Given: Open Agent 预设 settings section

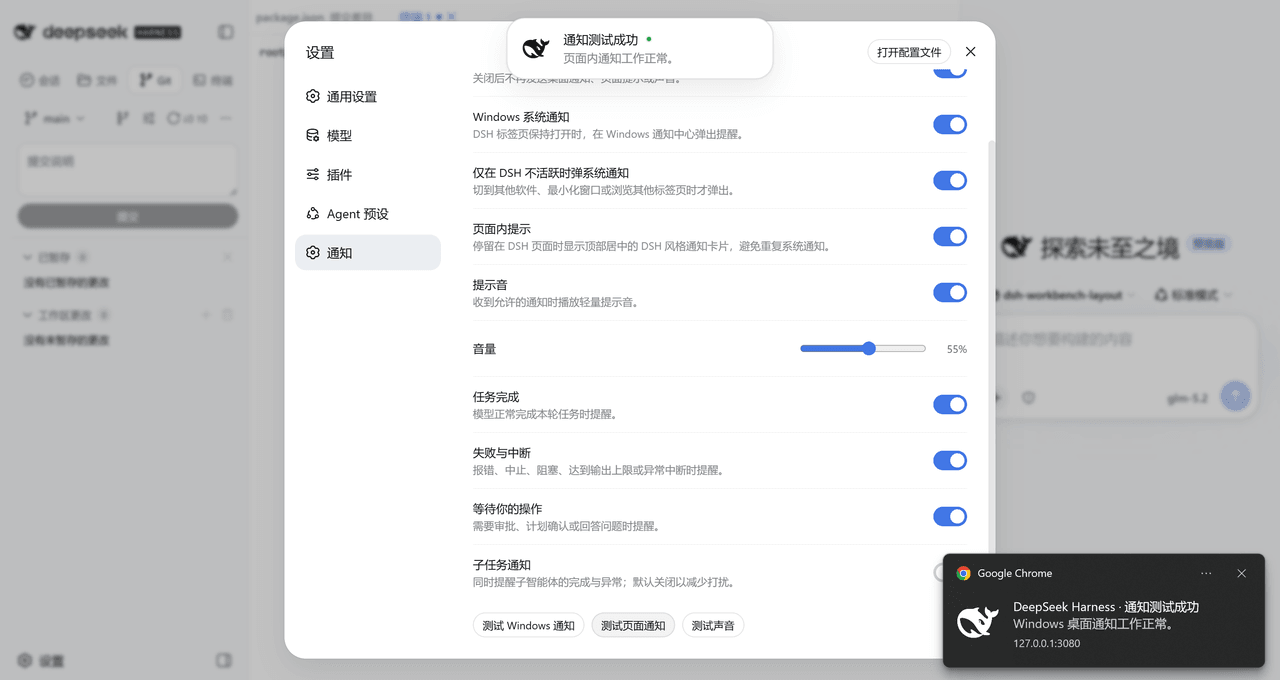Looking at the screenshot, I should pyautogui.click(x=368, y=214).
